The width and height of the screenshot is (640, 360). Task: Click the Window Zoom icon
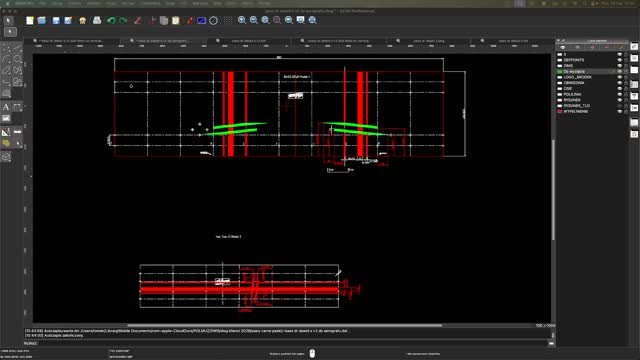tap(300, 20)
